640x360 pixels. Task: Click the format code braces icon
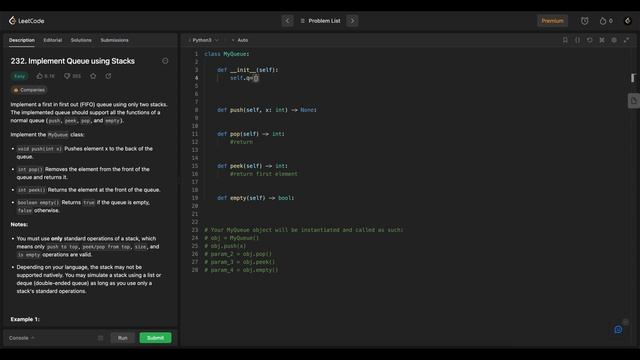coord(577,40)
